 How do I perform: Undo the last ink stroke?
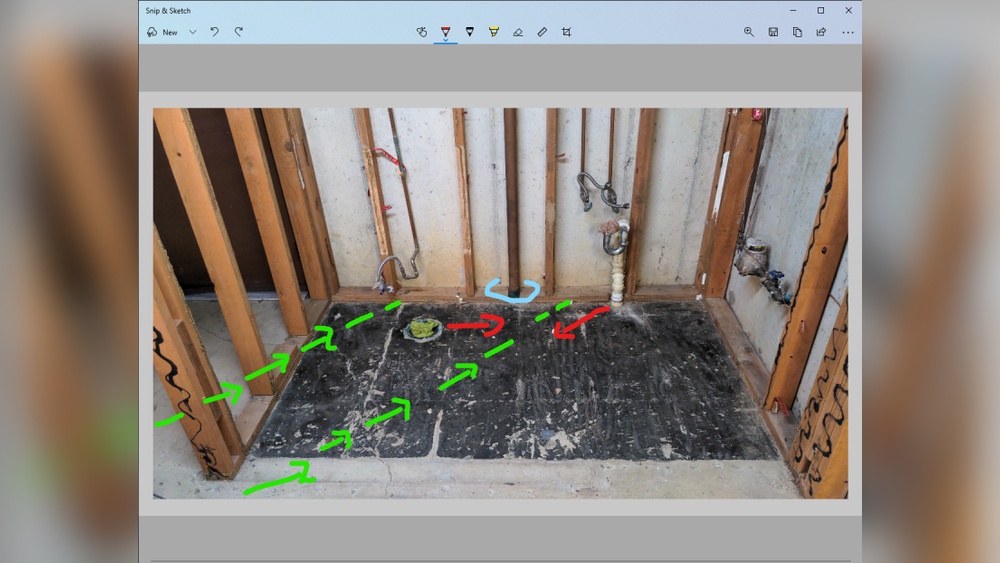215,32
